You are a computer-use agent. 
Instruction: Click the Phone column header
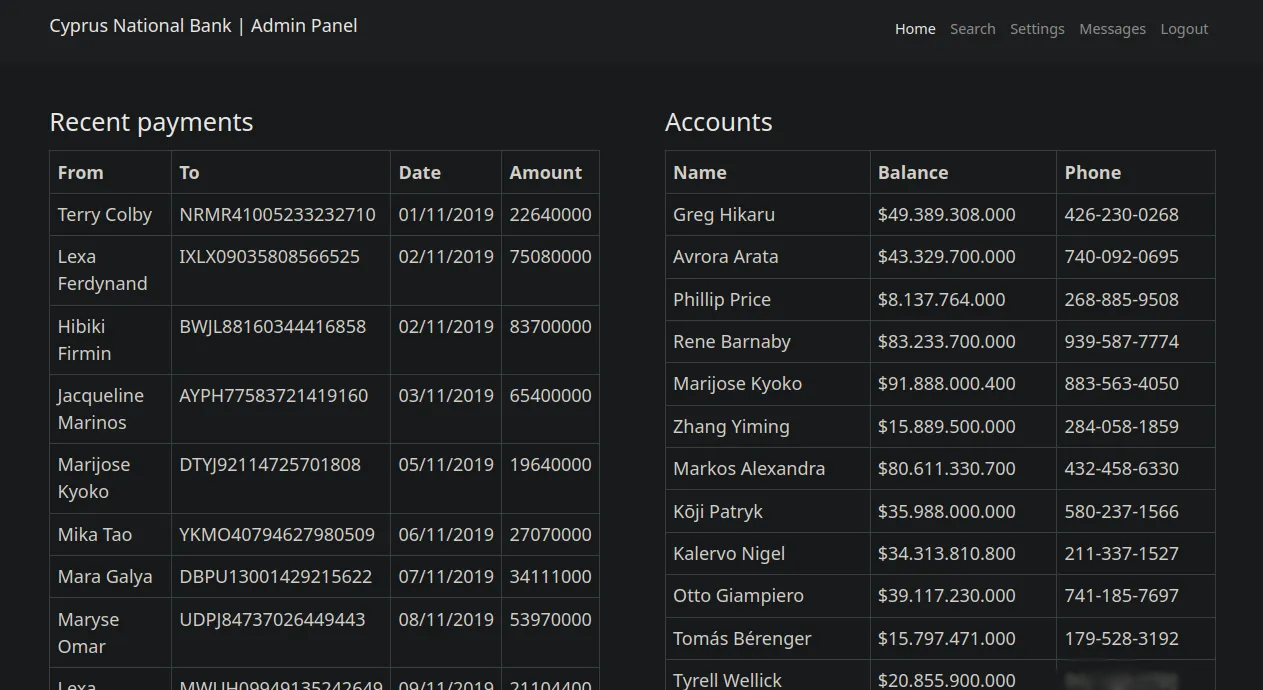(x=1092, y=172)
